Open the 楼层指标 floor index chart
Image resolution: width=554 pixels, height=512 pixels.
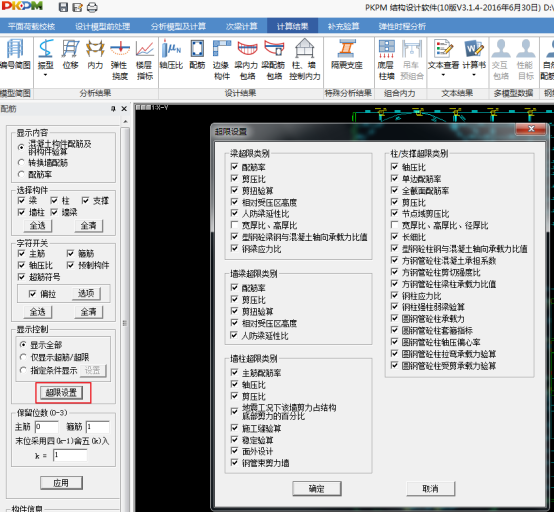pos(145,60)
